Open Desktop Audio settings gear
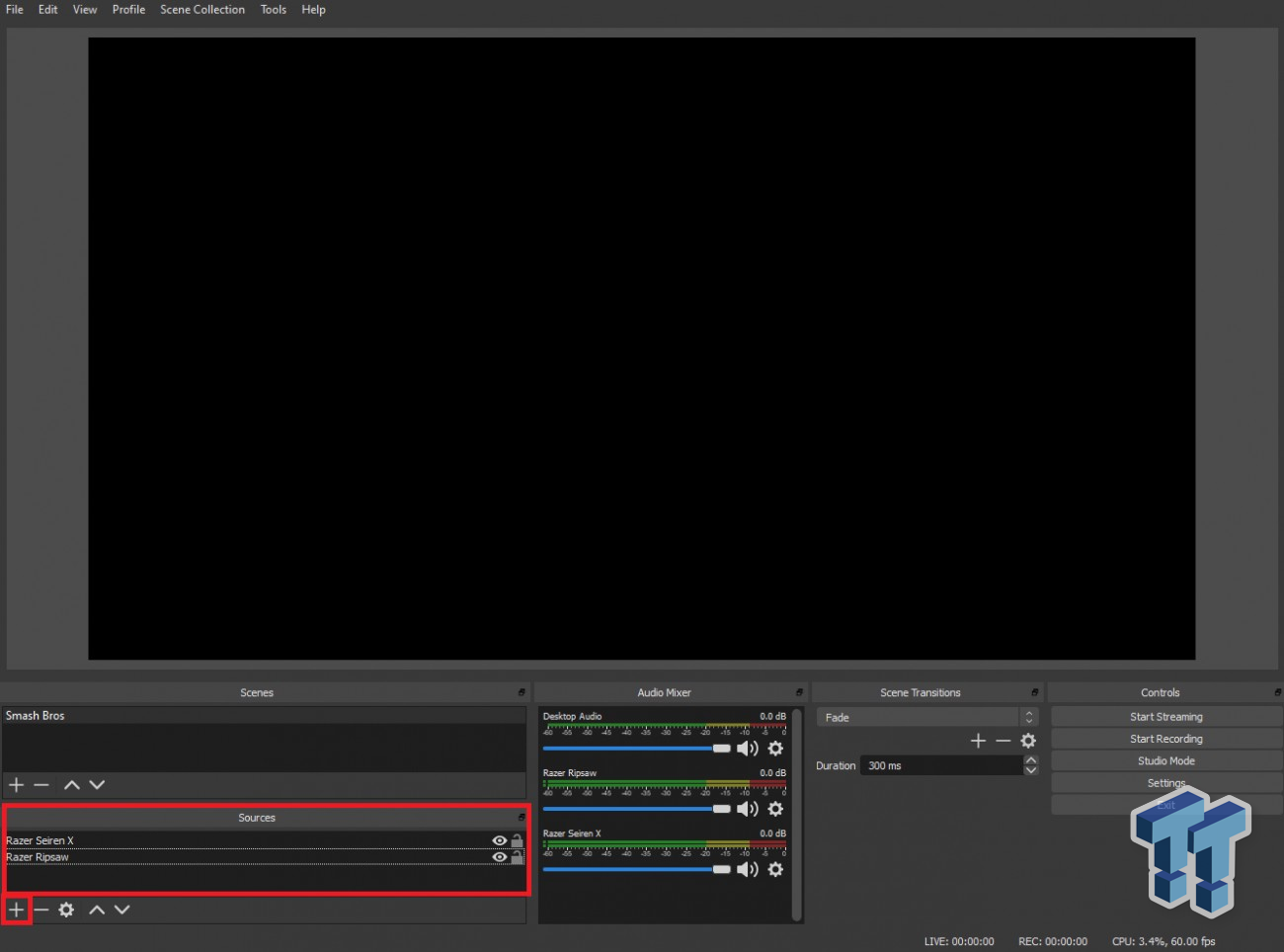The height and width of the screenshot is (952, 1284). coord(775,749)
